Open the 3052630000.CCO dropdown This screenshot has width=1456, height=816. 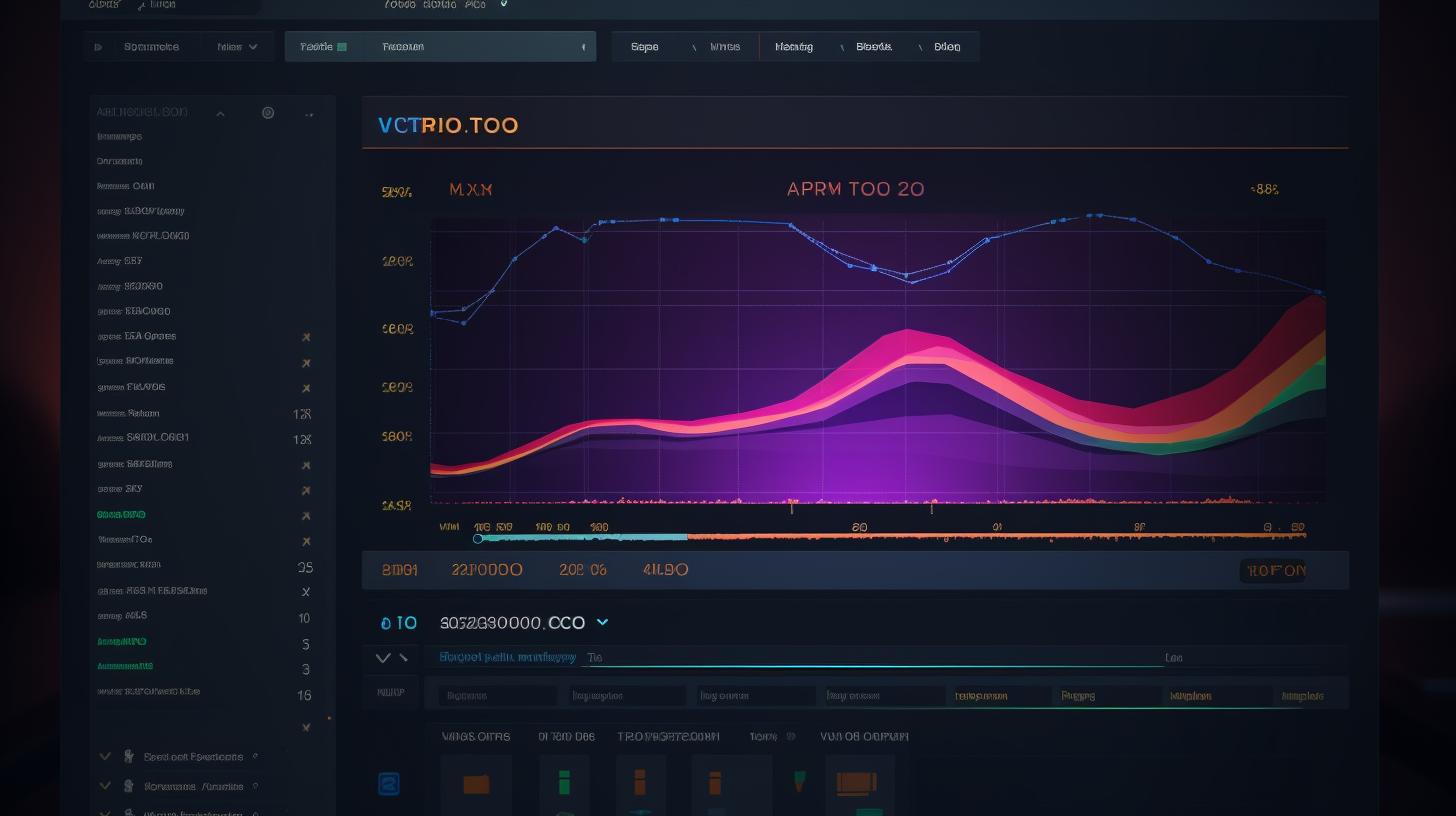[602, 622]
